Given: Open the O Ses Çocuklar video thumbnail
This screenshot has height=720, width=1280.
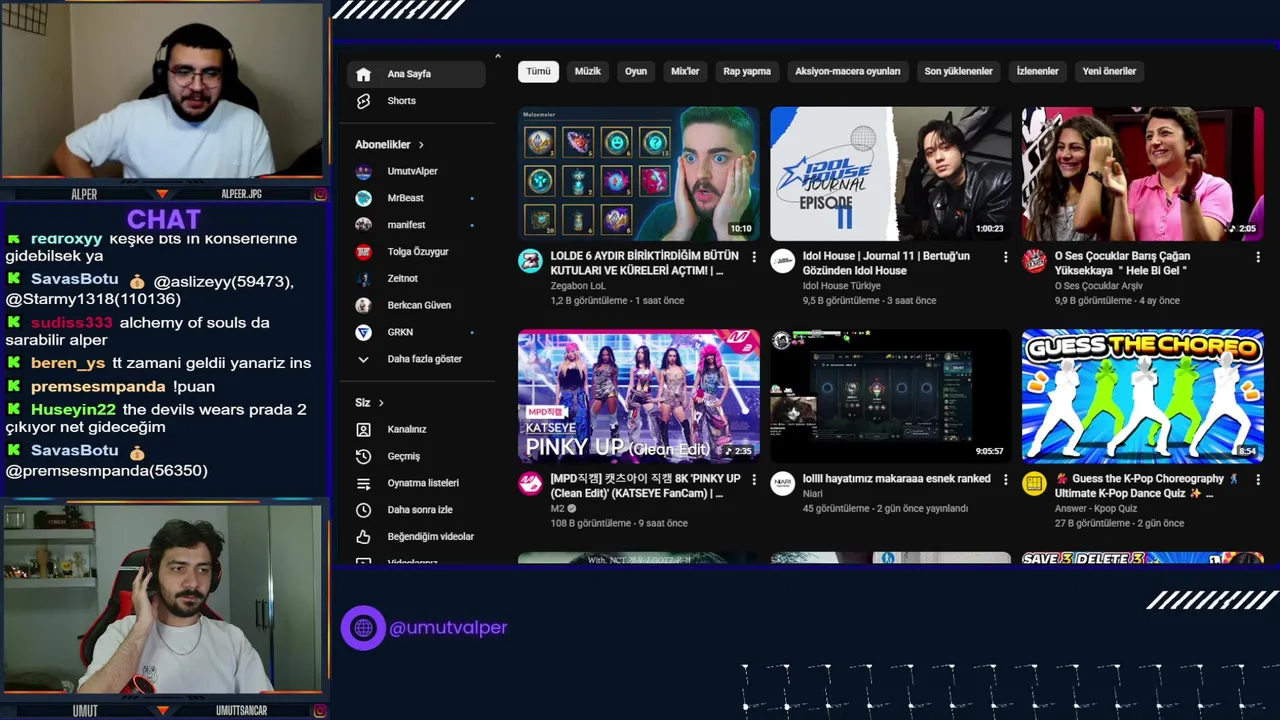Looking at the screenshot, I should click(1143, 174).
